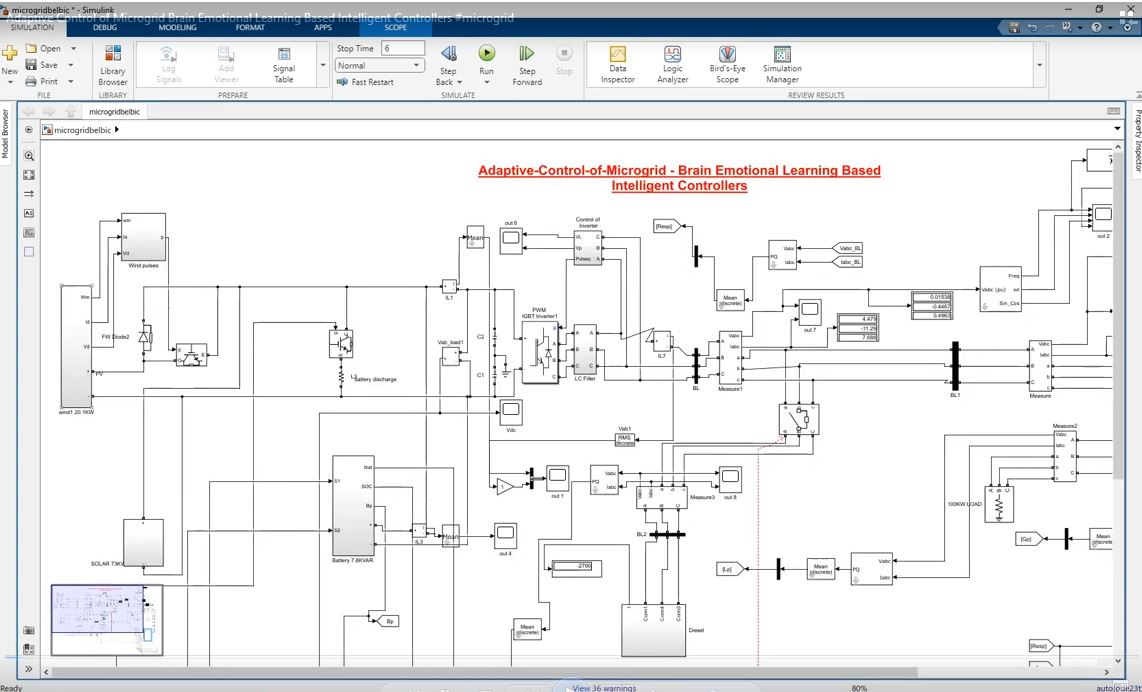Open the FORMAT tab

point(250,28)
